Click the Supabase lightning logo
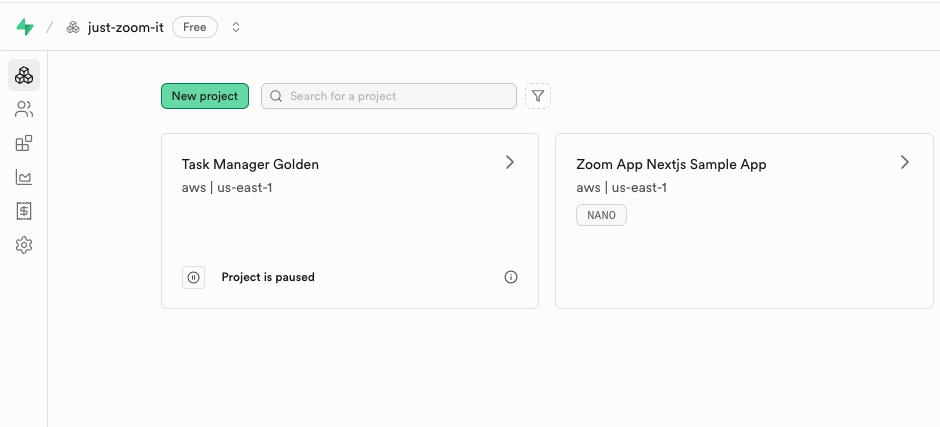Viewport: 940px width, 427px height. (25, 27)
